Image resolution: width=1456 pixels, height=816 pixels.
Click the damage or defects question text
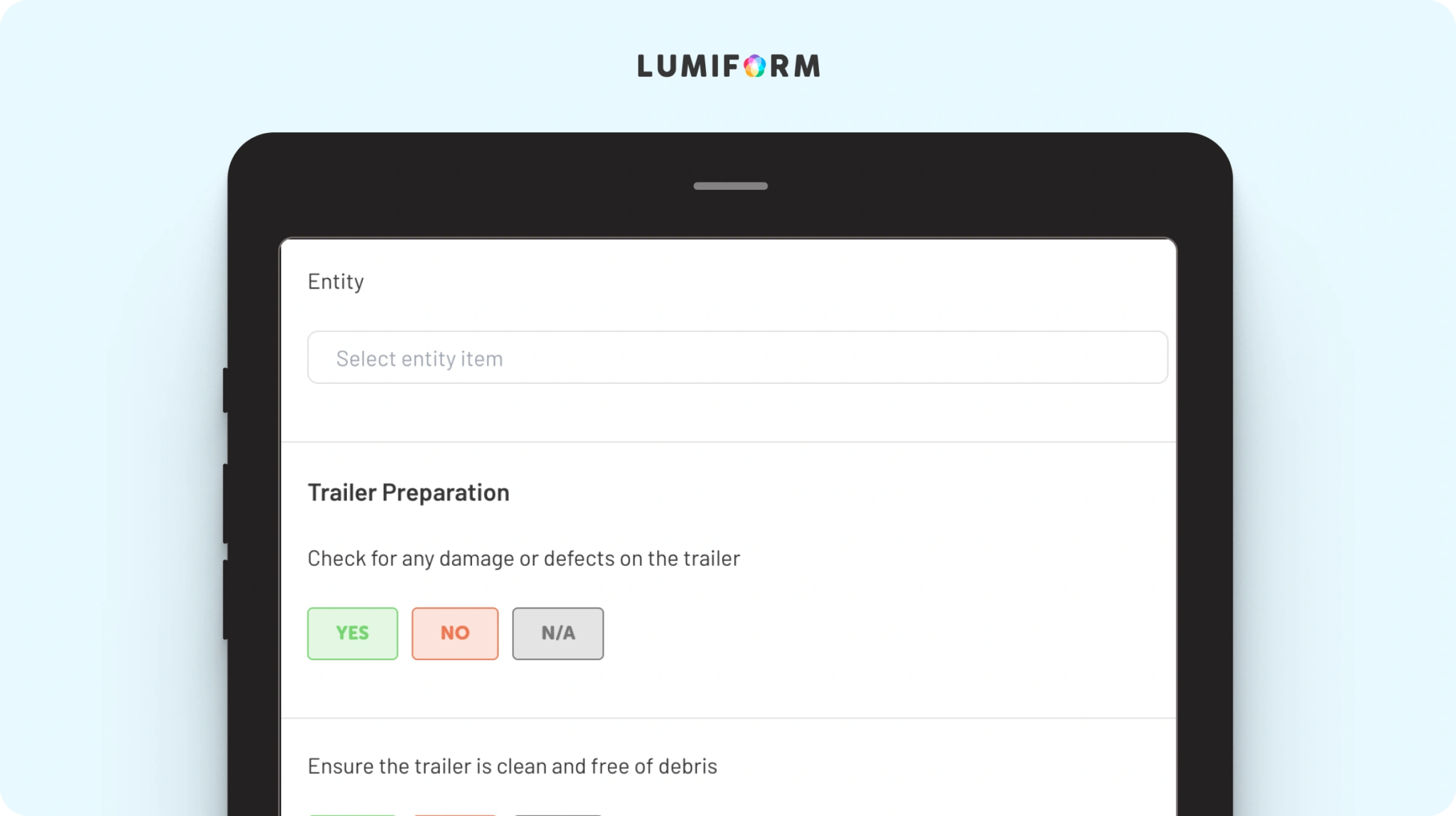(x=523, y=559)
